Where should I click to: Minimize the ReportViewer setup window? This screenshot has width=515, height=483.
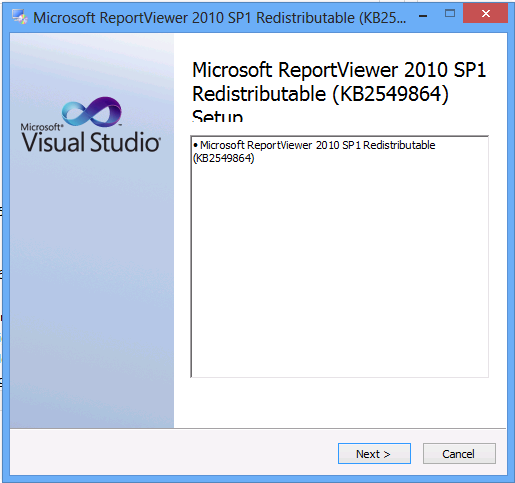(x=423, y=16)
